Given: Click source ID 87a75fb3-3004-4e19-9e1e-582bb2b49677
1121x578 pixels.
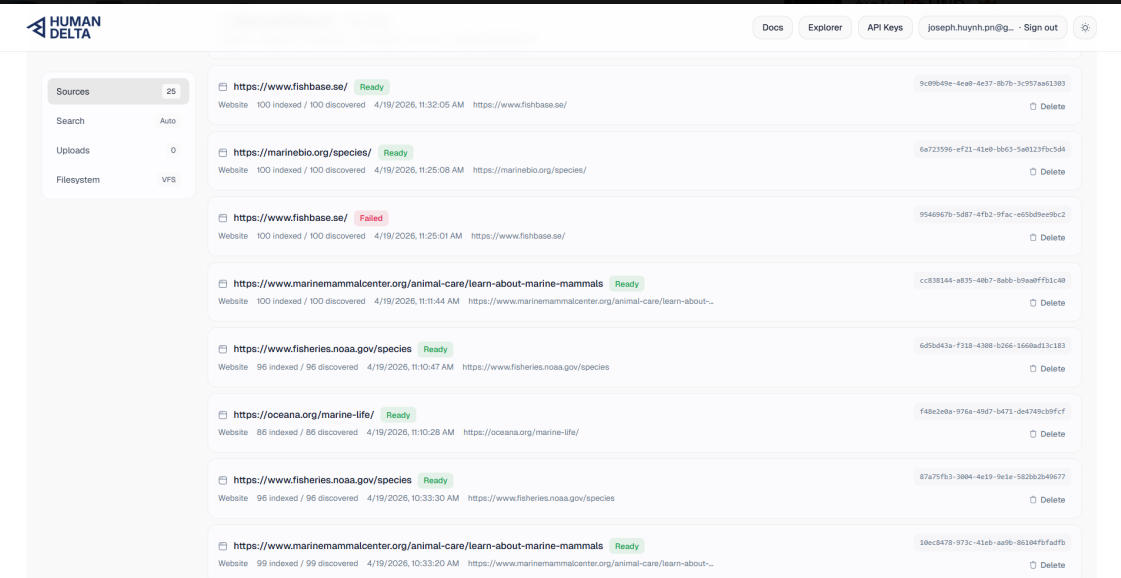Looking at the screenshot, I should tap(992, 476).
